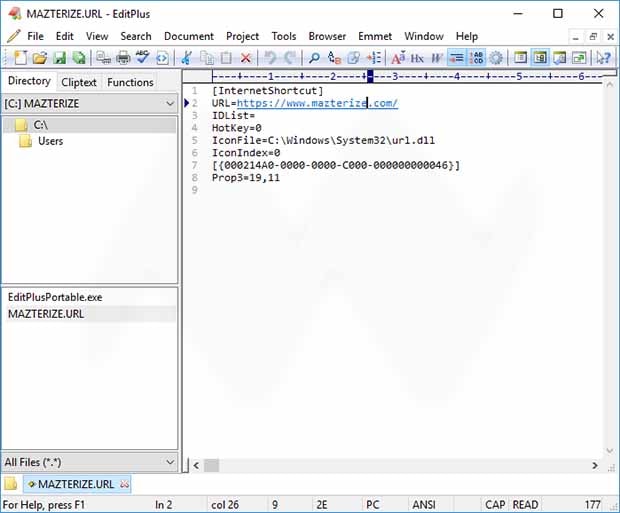620x513 pixels.
Task: Open the Browser menu
Action: (x=327, y=36)
